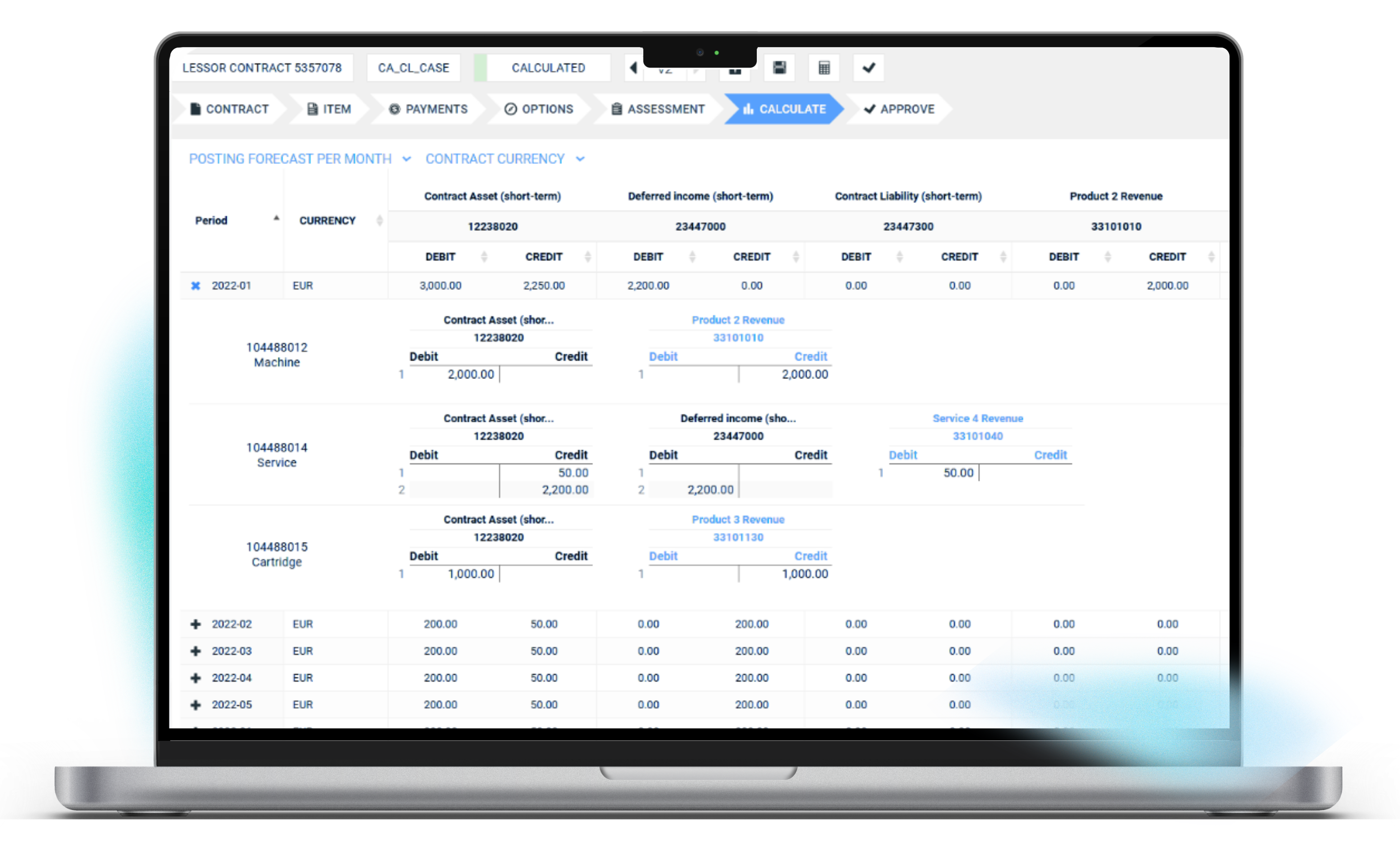Sort Product 2 Revenue DEBIT column
Viewport: 1400px width, 857px height.
[1107, 257]
